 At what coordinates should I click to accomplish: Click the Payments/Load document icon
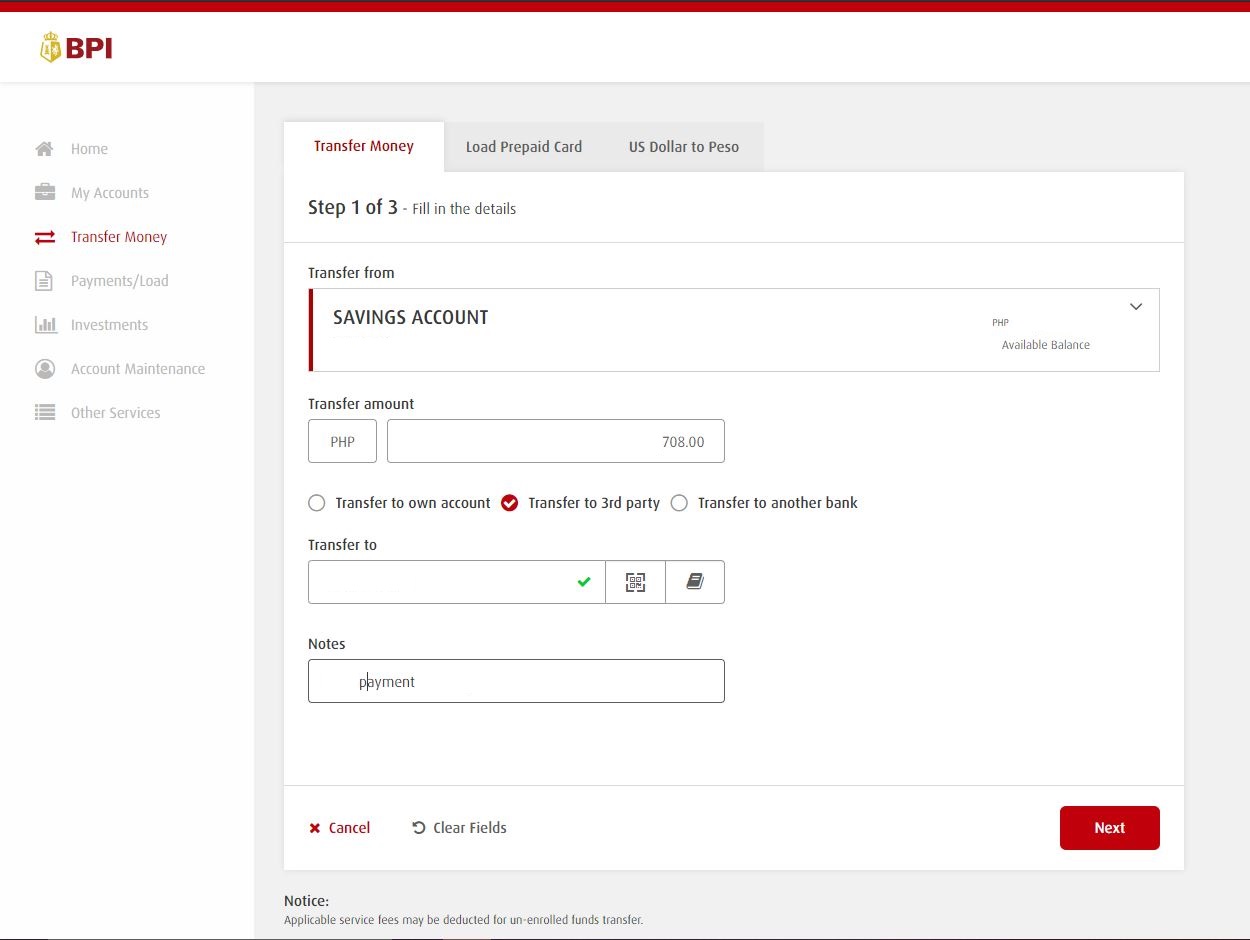[44, 281]
